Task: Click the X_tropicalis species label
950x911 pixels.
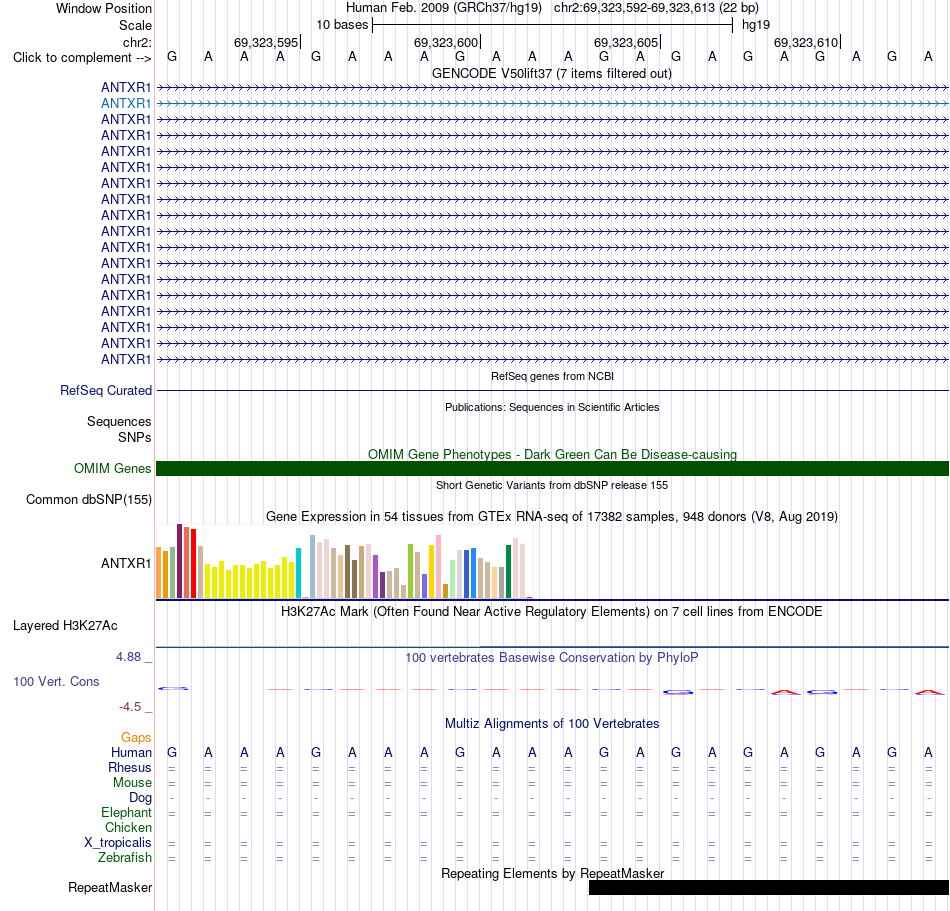Action: [118, 843]
